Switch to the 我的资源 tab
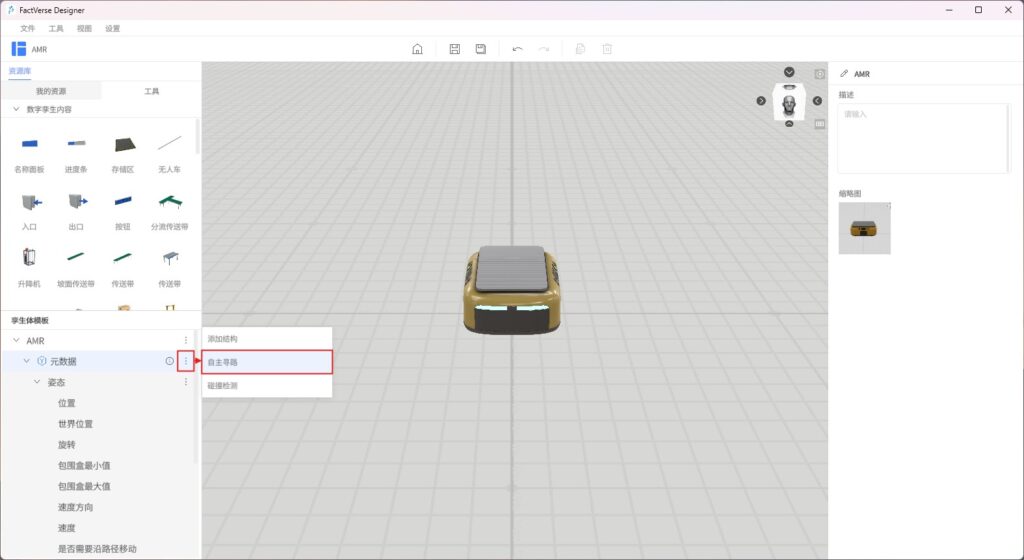1024x560 pixels. coord(51,91)
